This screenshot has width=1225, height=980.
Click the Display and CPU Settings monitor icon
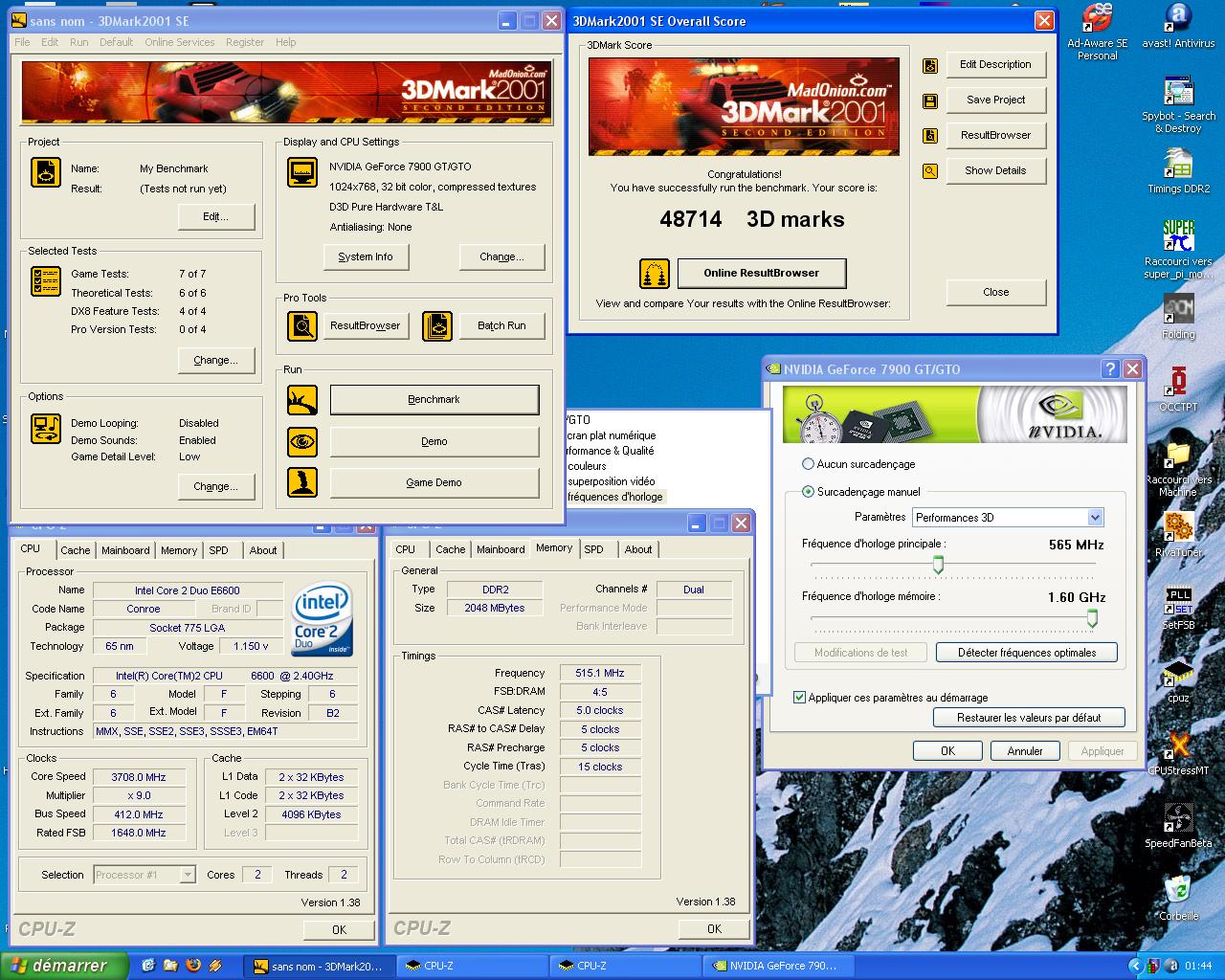[x=302, y=172]
